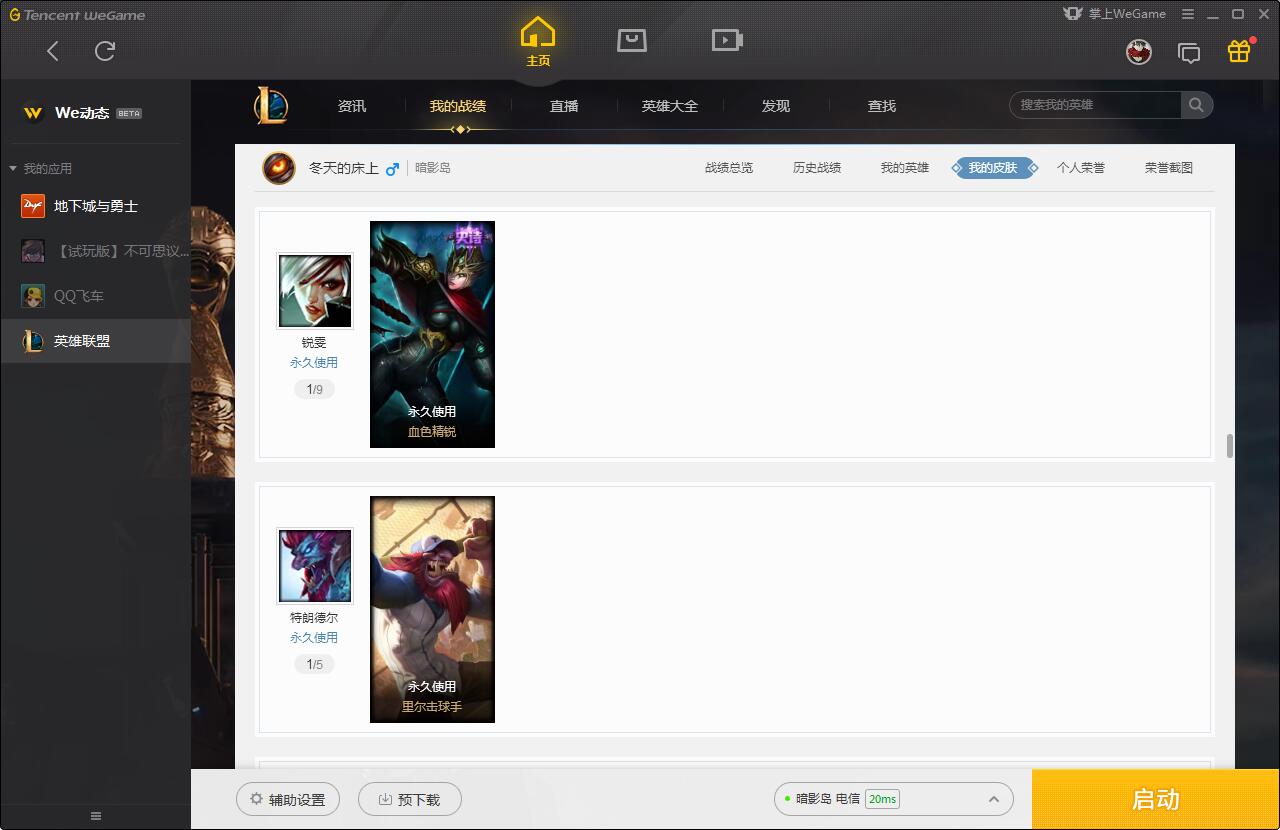Viewport: 1280px width, 830px height.
Task: Focus the 搜索我的英雄 search field
Action: pyautogui.click(x=1097, y=105)
